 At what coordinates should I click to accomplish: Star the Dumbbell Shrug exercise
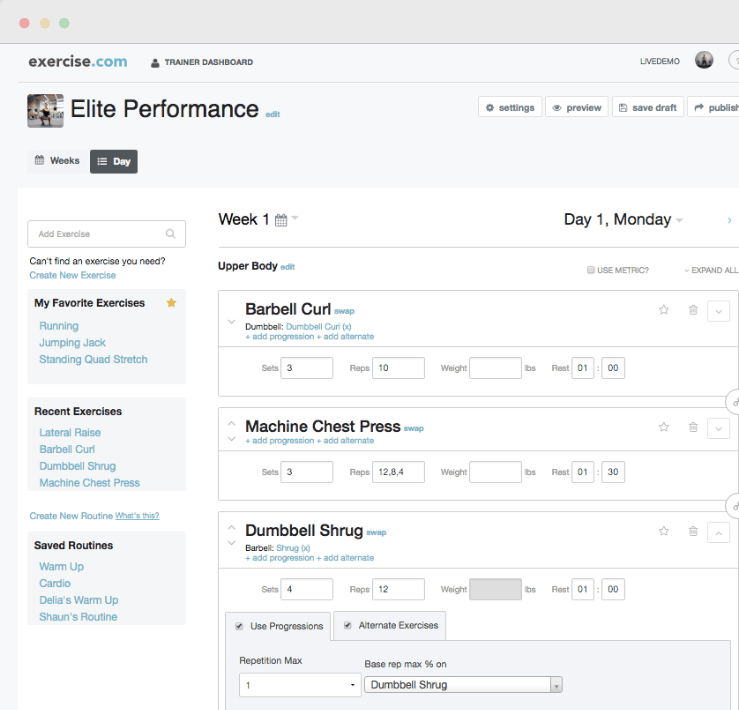pos(664,531)
